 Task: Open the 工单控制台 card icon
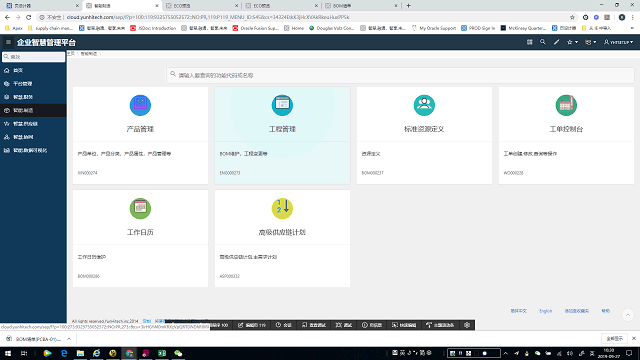click(x=566, y=105)
